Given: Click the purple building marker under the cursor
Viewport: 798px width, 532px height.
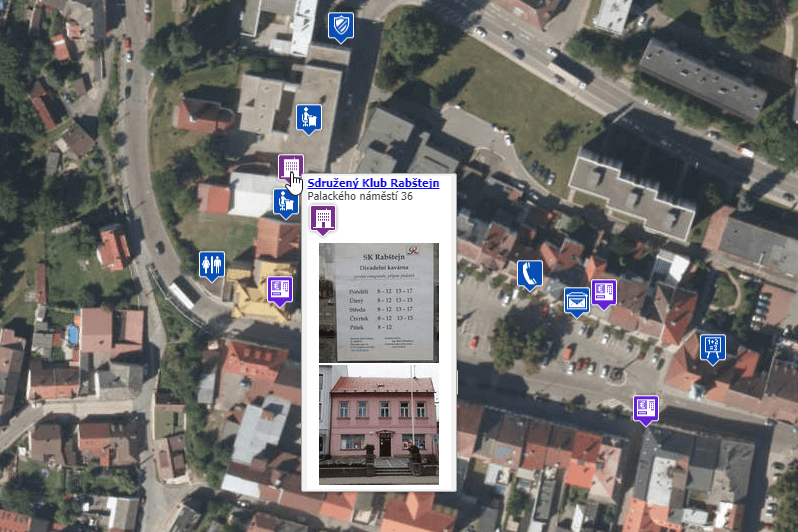Looking at the screenshot, I should [291, 169].
